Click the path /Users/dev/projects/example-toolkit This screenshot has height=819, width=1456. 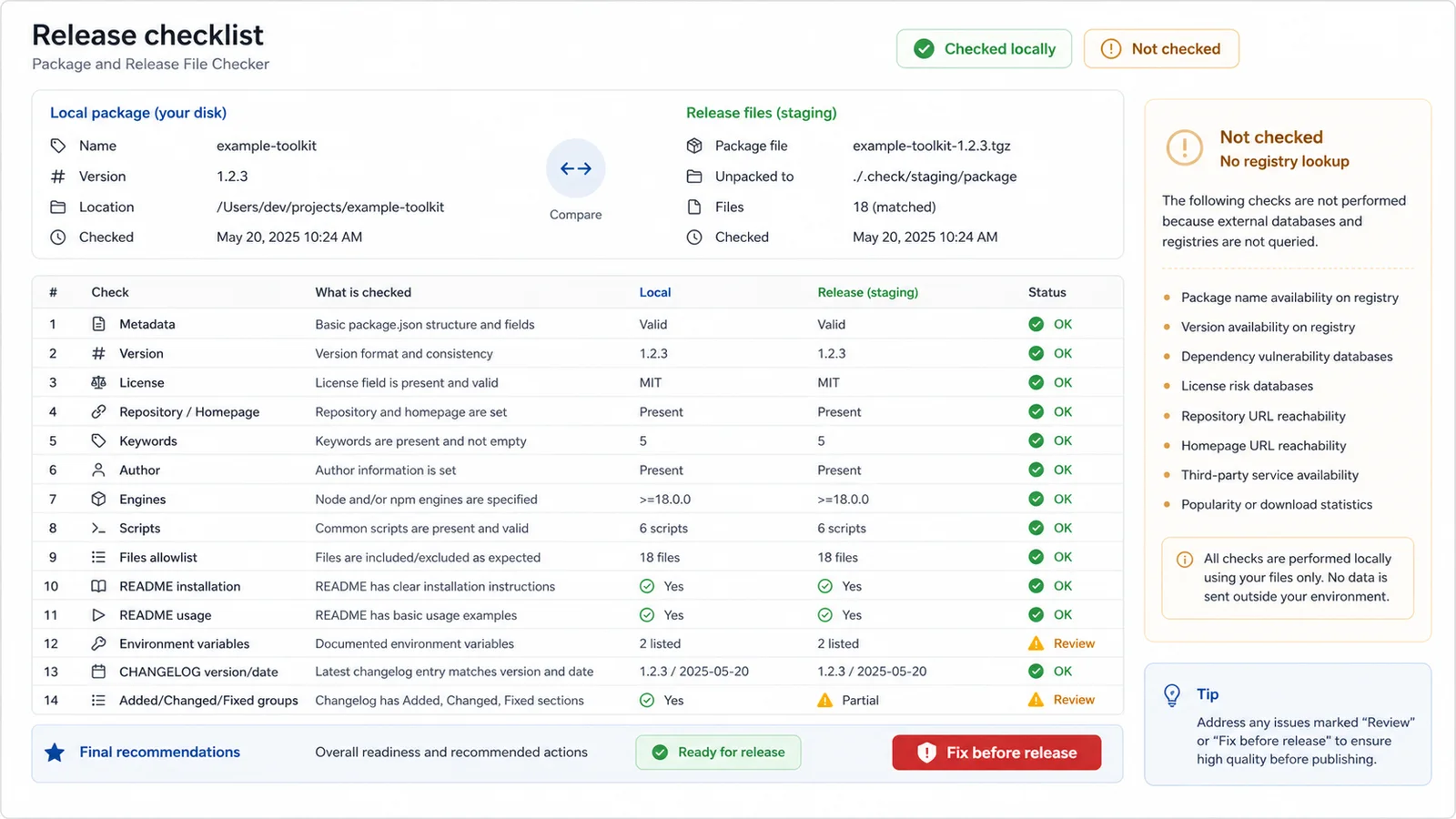[x=330, y=207]
